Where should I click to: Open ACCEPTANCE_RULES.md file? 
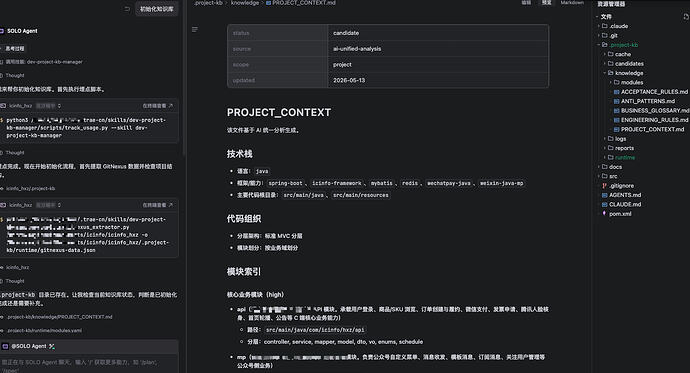coord(650,91)
